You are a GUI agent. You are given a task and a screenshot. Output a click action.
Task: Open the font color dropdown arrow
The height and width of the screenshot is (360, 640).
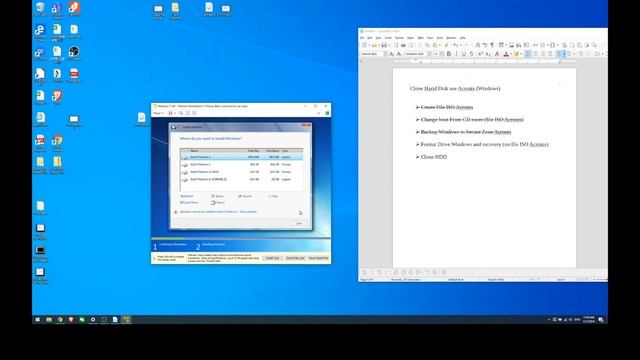click(511, 54)
